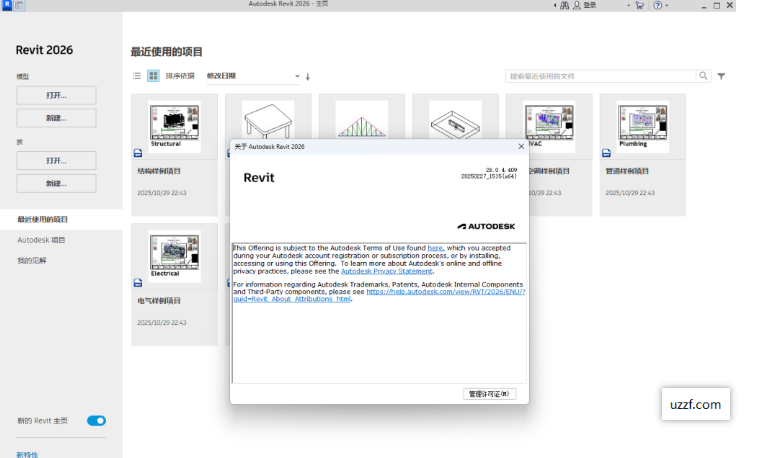
Task: Open the Terms of Use 'here' link
Action: pos(435,248)
